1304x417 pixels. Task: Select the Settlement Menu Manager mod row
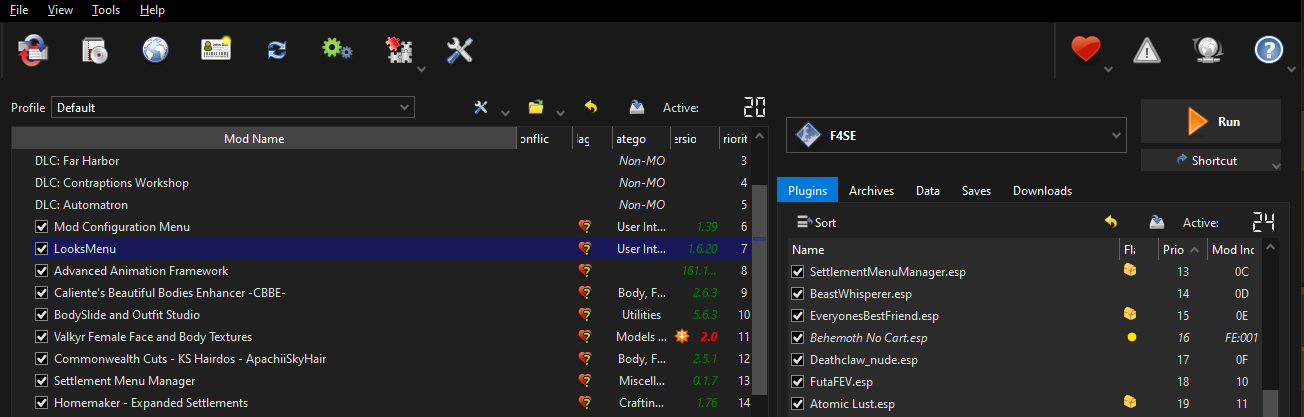(381, 381)
